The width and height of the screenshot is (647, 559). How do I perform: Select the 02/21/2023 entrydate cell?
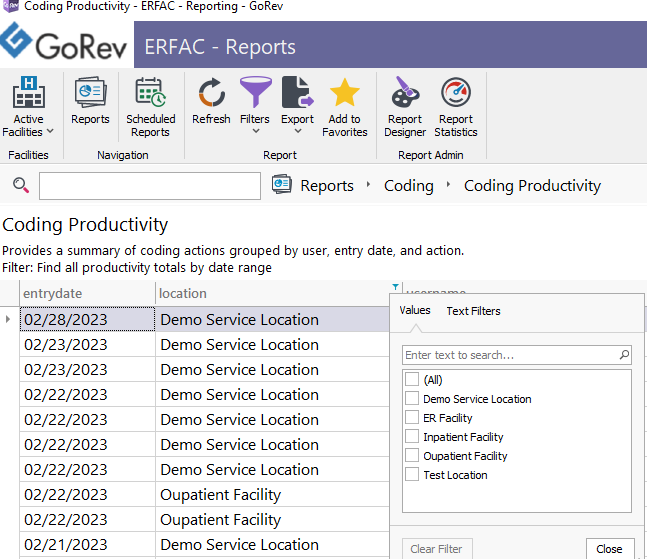pyautogui.click(x=87, y=545)
